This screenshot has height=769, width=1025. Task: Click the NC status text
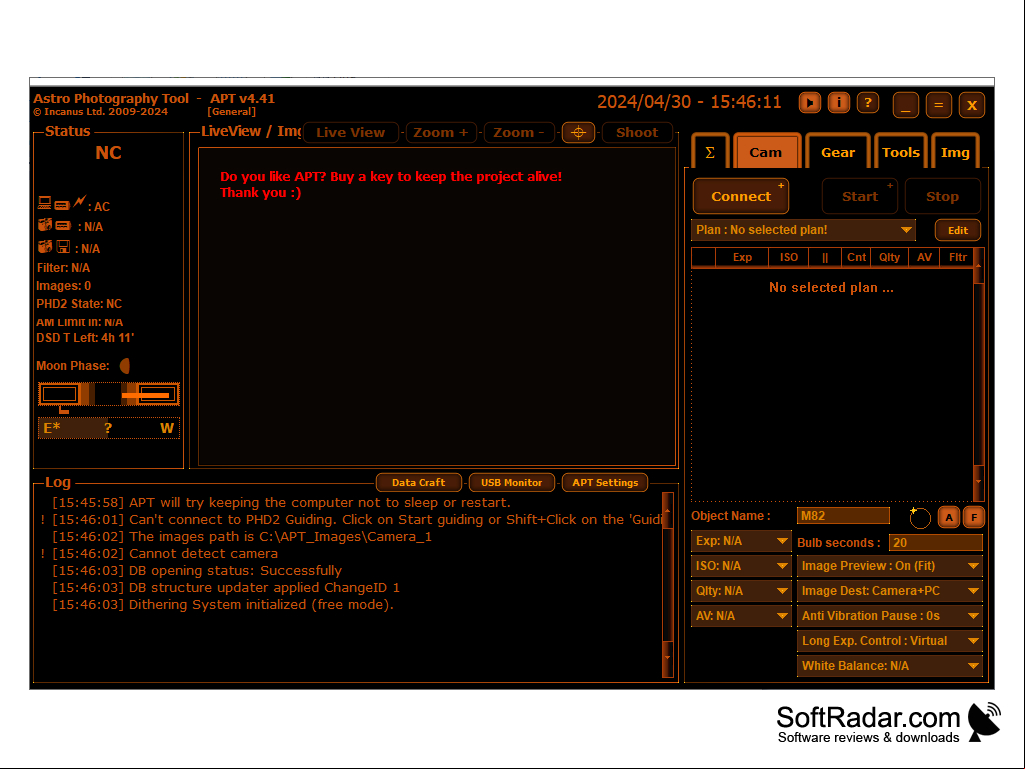pos(109,153)
